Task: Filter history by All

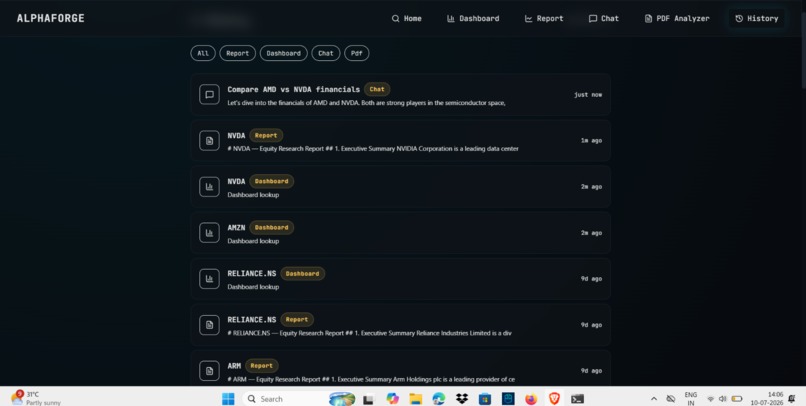Action: click(x=203, y=53)
